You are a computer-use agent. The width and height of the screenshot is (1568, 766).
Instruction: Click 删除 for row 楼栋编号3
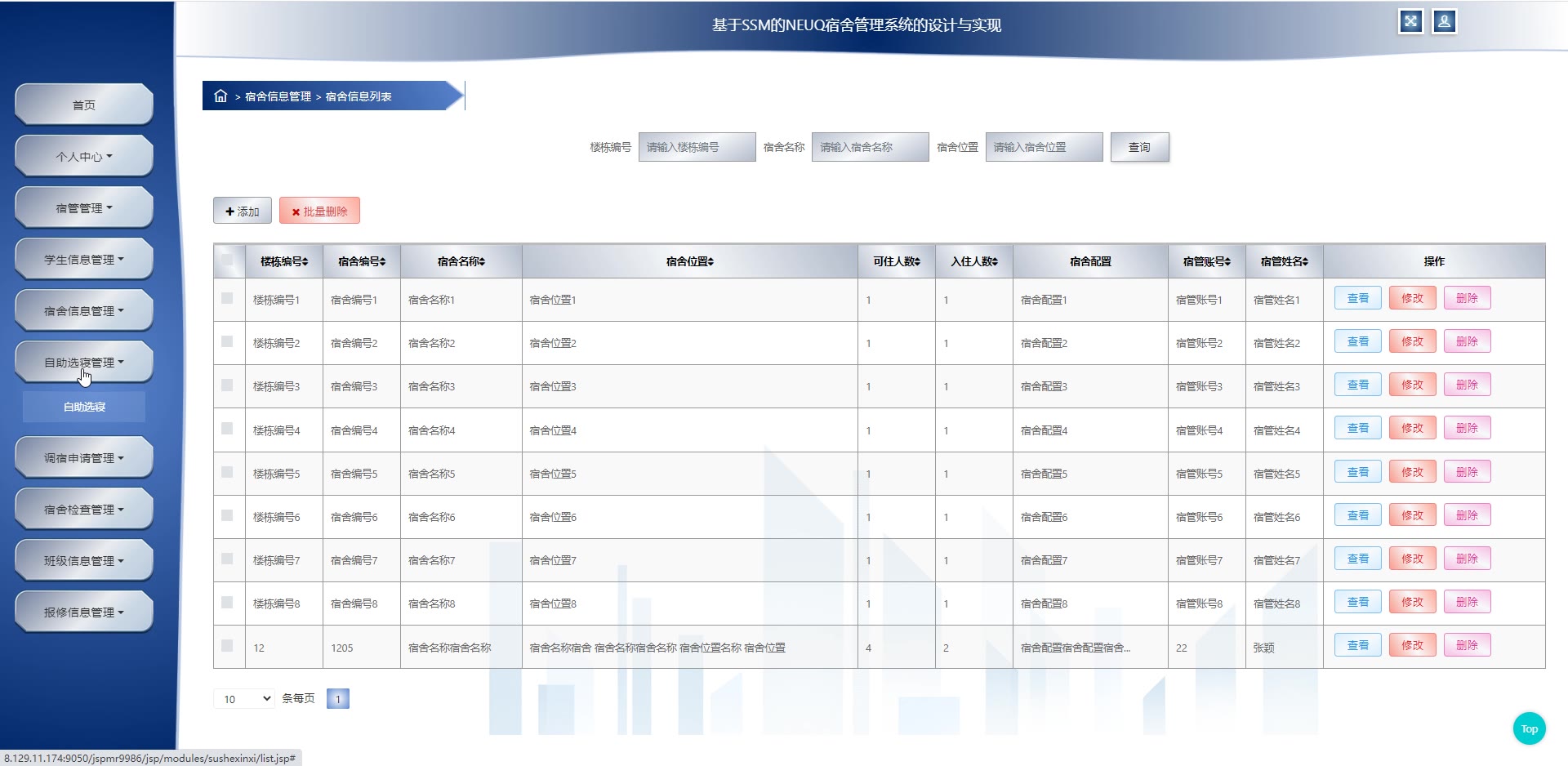pos(1467,385)
